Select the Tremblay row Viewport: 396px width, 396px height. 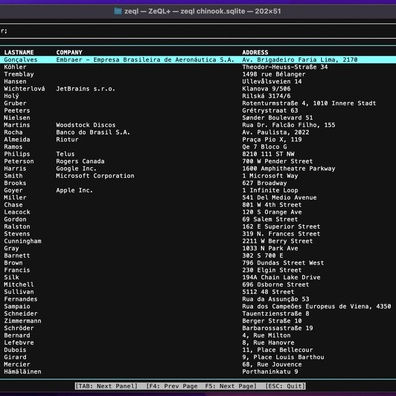(198, 74)
